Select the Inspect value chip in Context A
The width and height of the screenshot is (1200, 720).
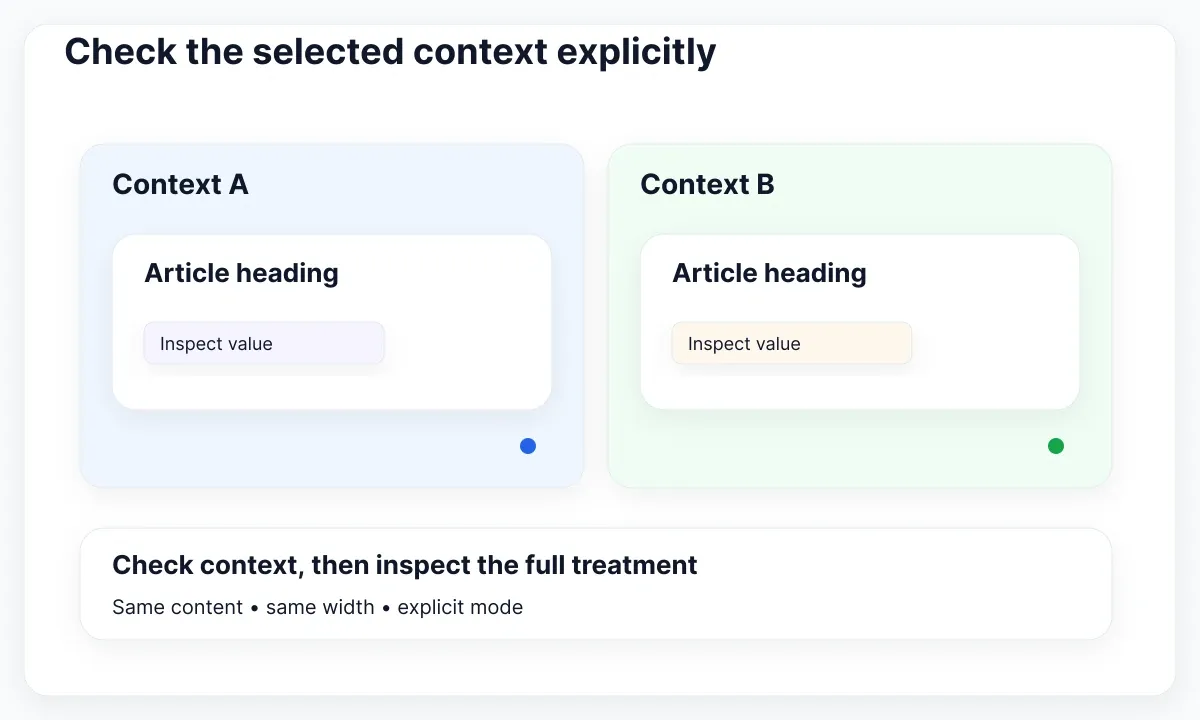[x=264, y=343]
